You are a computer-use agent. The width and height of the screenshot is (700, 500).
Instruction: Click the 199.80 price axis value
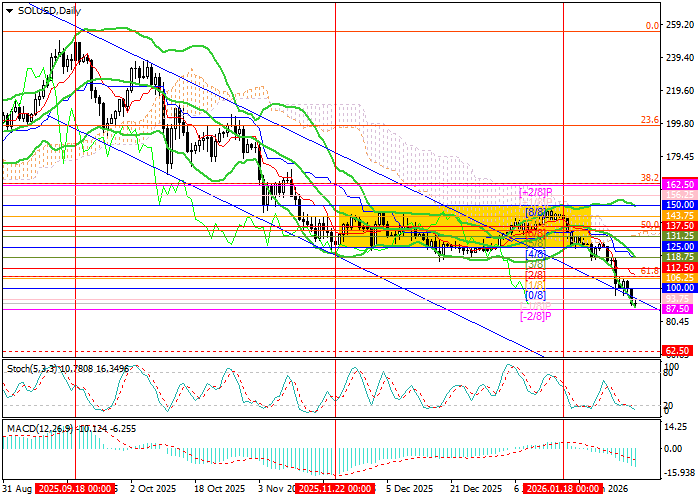(679, 124)
